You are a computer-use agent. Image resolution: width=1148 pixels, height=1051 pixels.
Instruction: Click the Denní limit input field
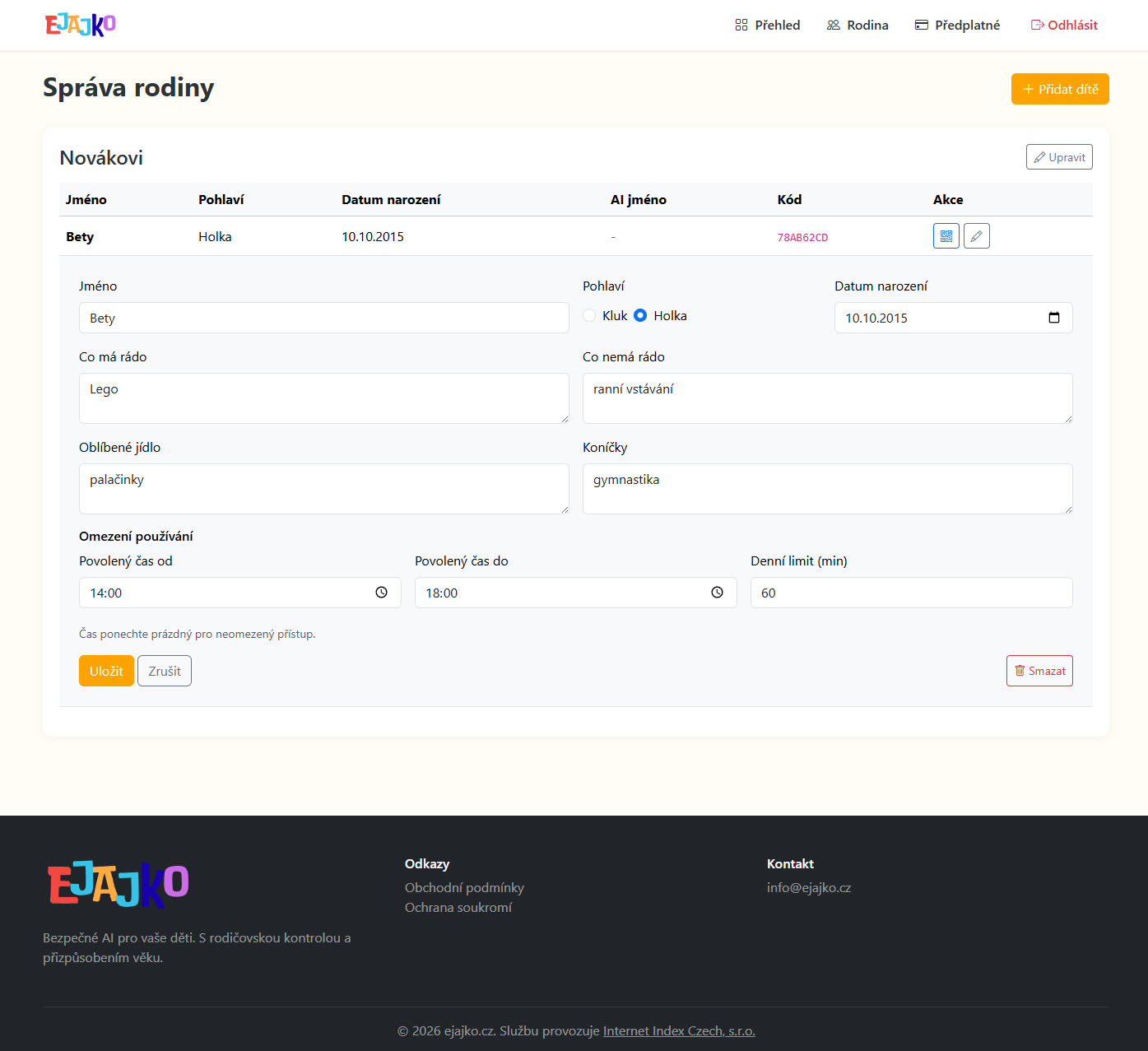tap(911, 593)
